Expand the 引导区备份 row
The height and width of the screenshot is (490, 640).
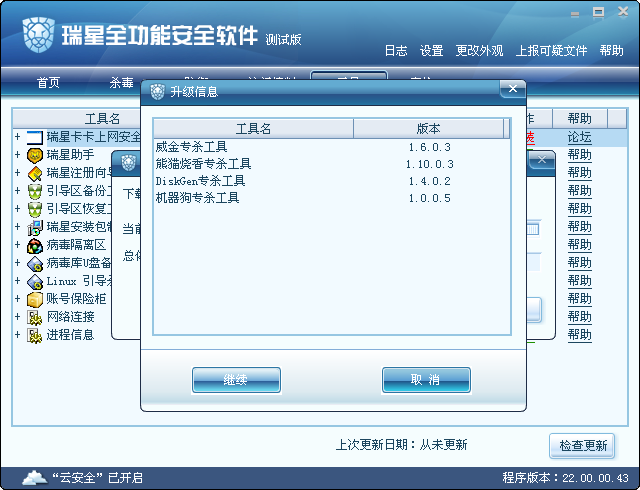point(18,190)
